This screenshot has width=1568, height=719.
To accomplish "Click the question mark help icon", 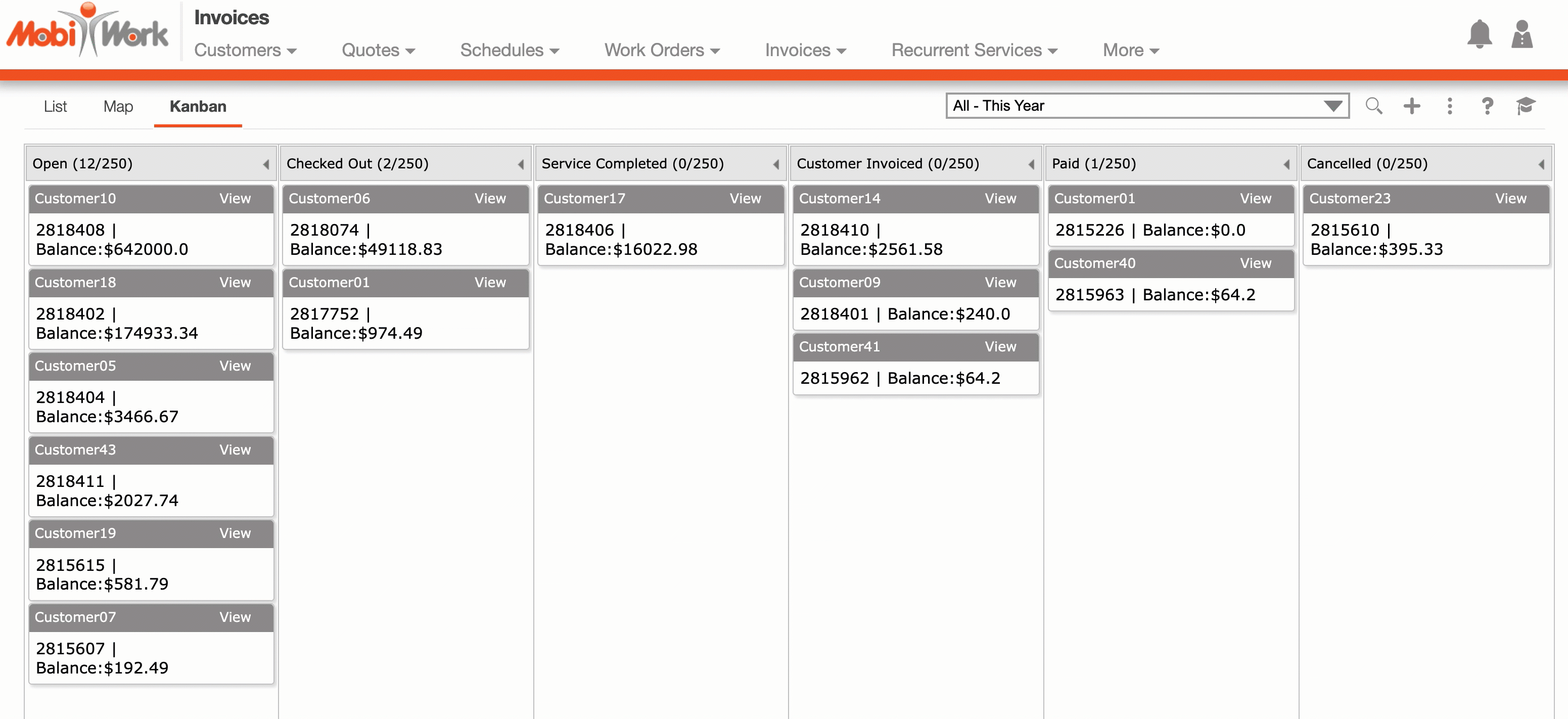I will point(1487,106).
